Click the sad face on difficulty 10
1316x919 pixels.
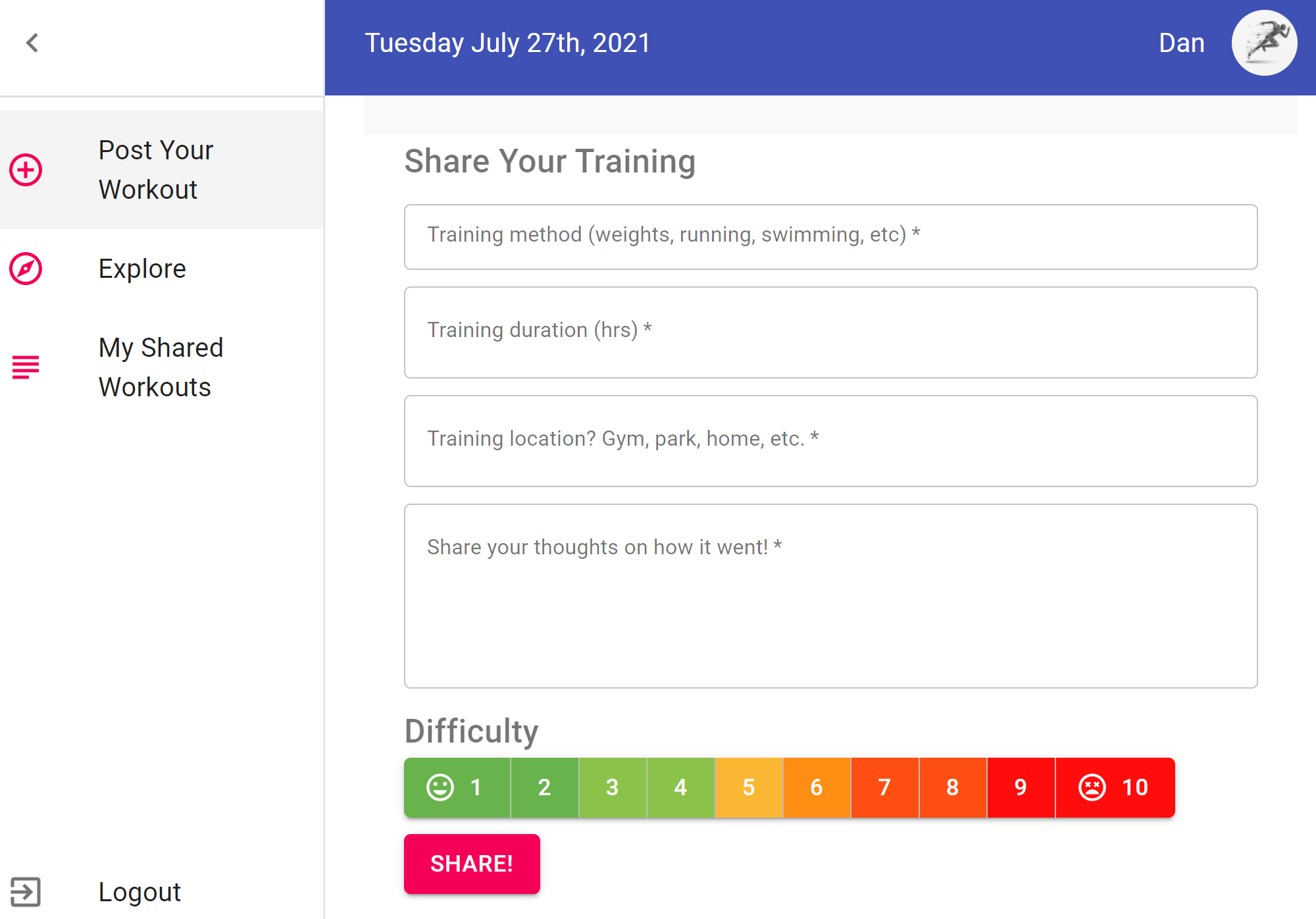(1092, 787)
